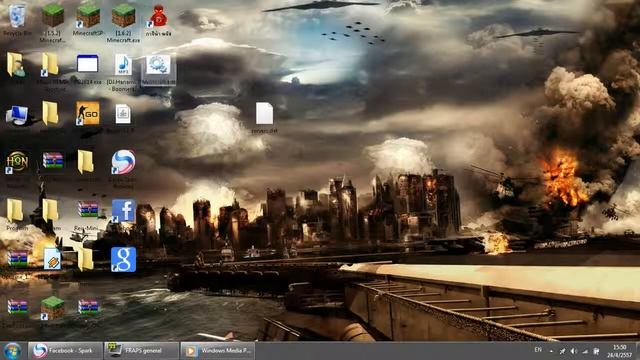640x360 pixels.
Task: Open the clock showing 15:50
Action: 620,351
